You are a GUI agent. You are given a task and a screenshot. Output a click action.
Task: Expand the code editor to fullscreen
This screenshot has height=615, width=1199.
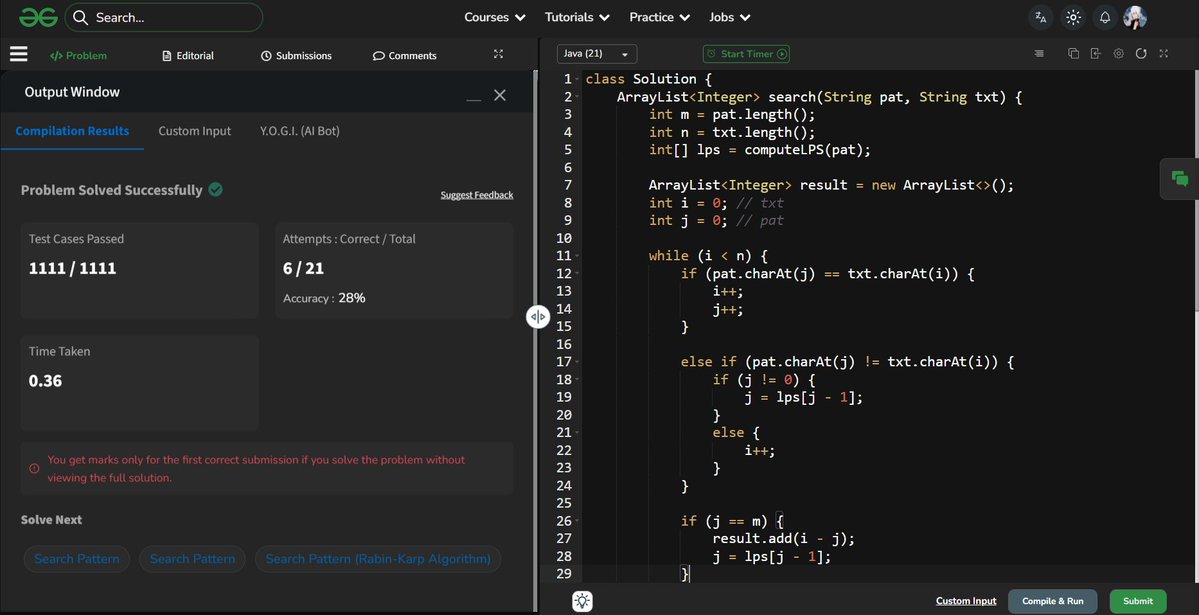tap(1164, 54)
